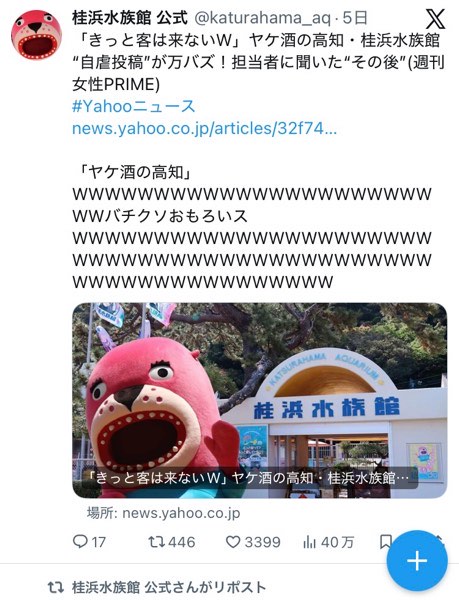Repost the tweet with the retweet icon
The image size is (459, 600).
click(x=156, y=541)
